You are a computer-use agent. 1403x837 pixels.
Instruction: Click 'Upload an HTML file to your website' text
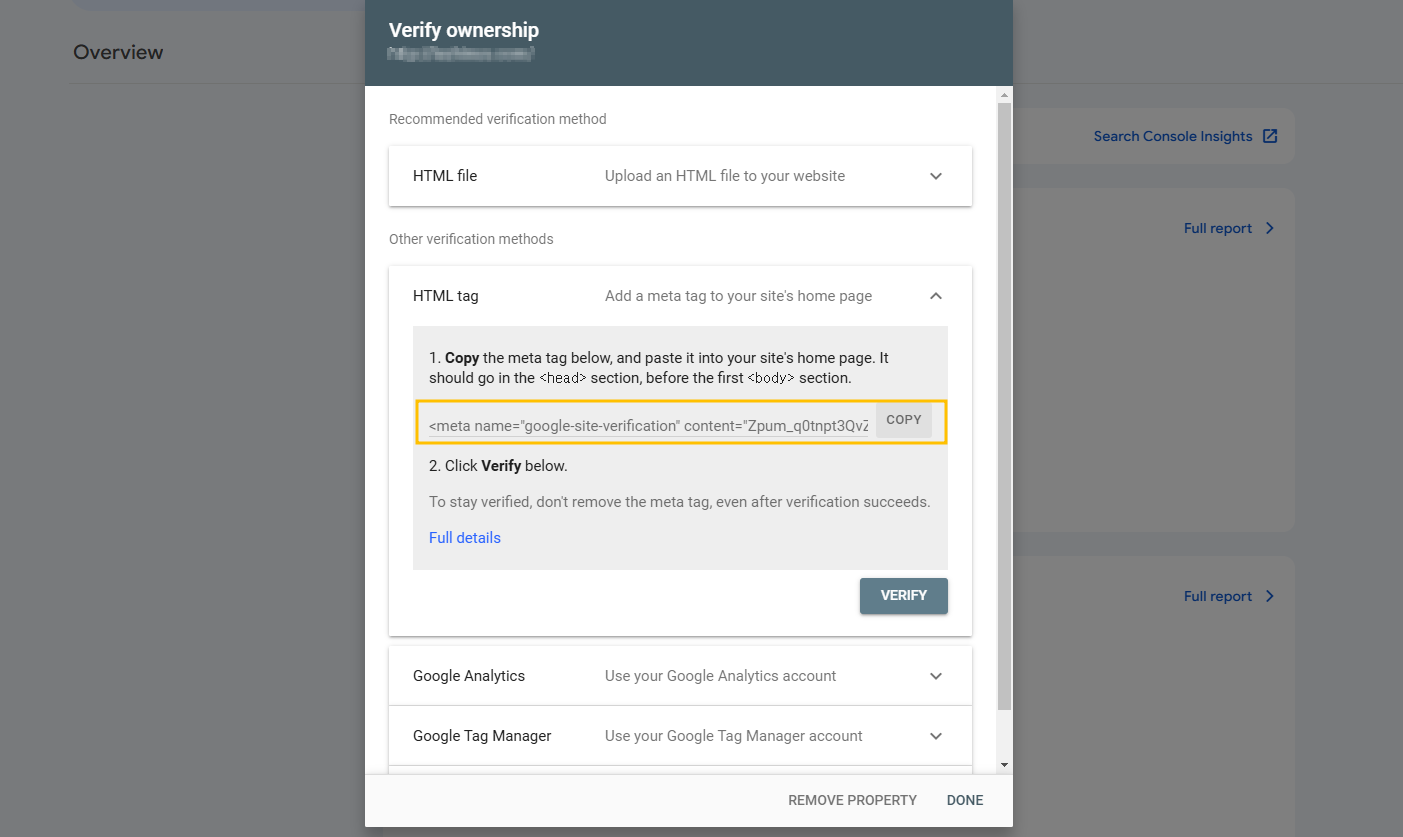click(x=725, y=176)
